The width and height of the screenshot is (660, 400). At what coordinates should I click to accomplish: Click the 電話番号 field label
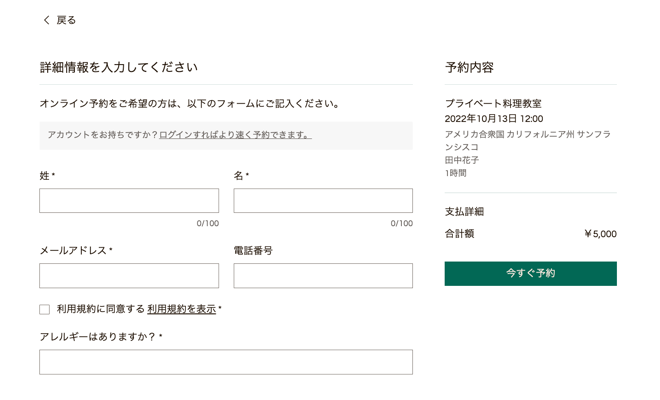pos(253,251)
